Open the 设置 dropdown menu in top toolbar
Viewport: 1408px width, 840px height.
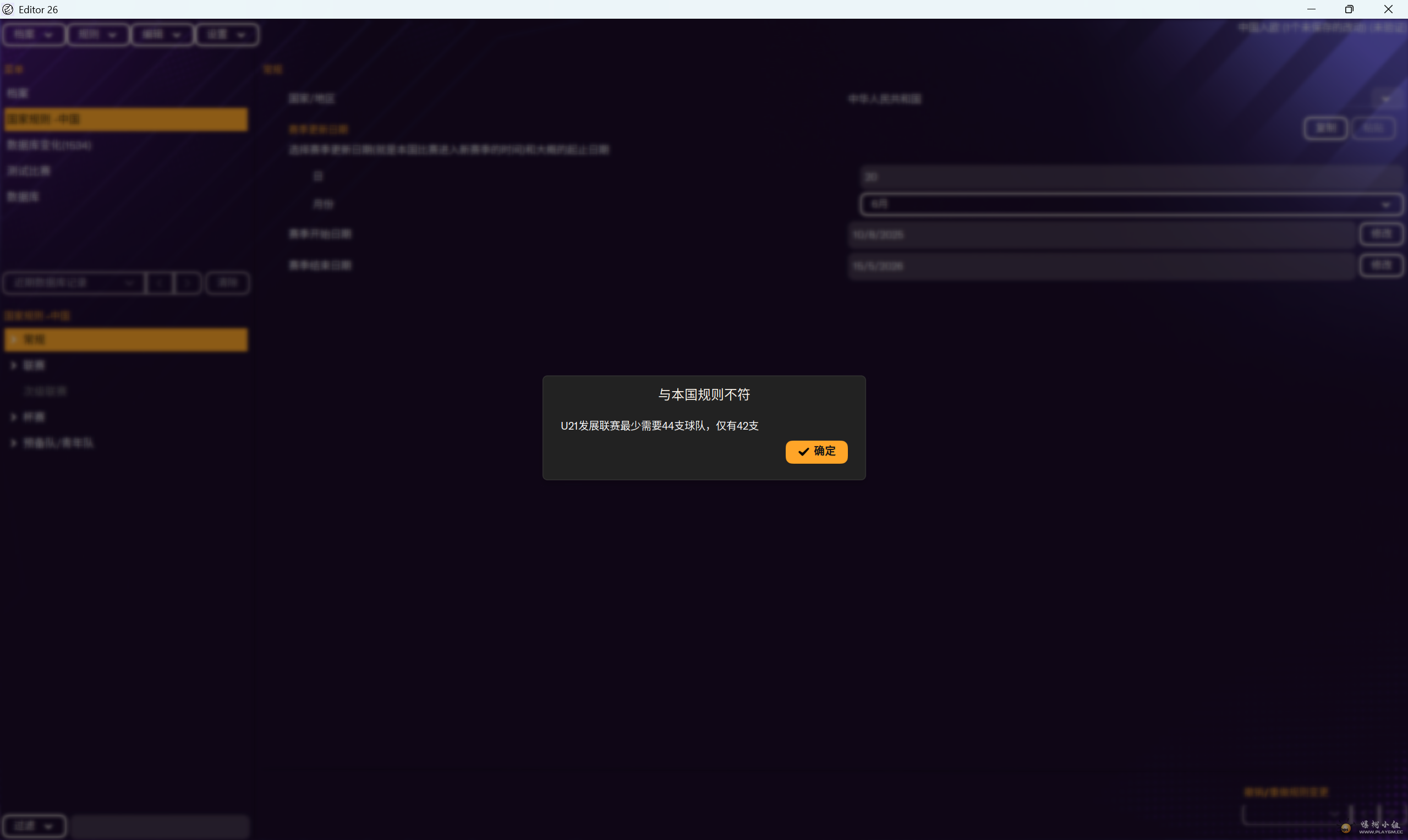point(227,35)
